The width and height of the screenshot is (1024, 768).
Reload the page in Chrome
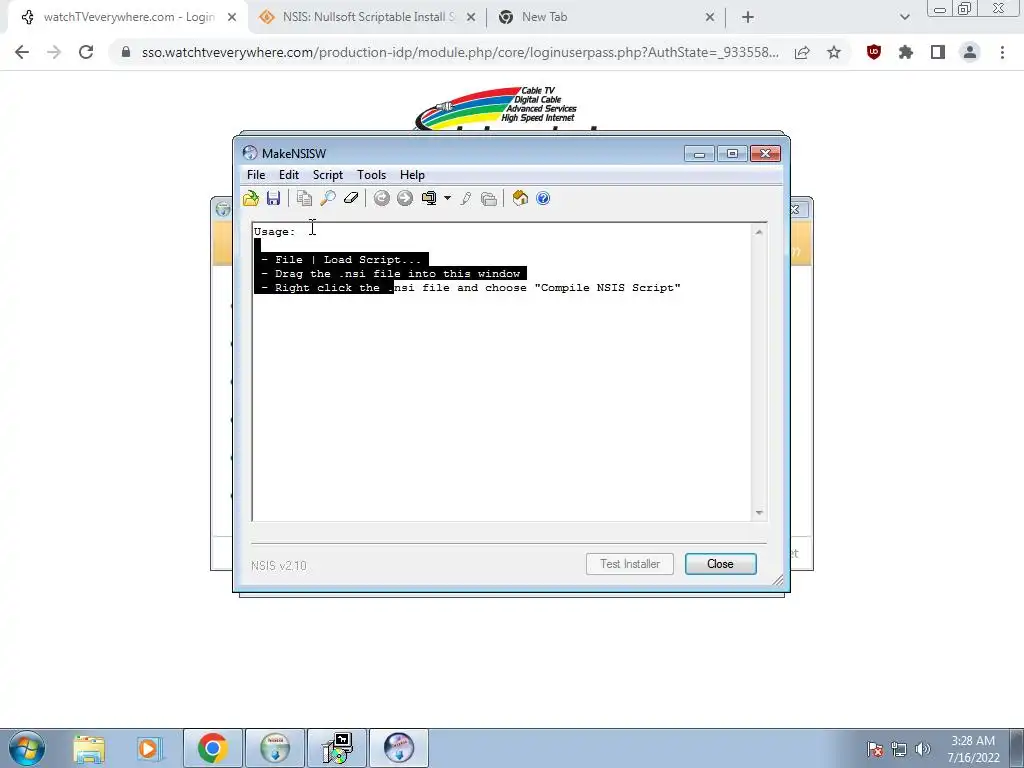(86, 52)
